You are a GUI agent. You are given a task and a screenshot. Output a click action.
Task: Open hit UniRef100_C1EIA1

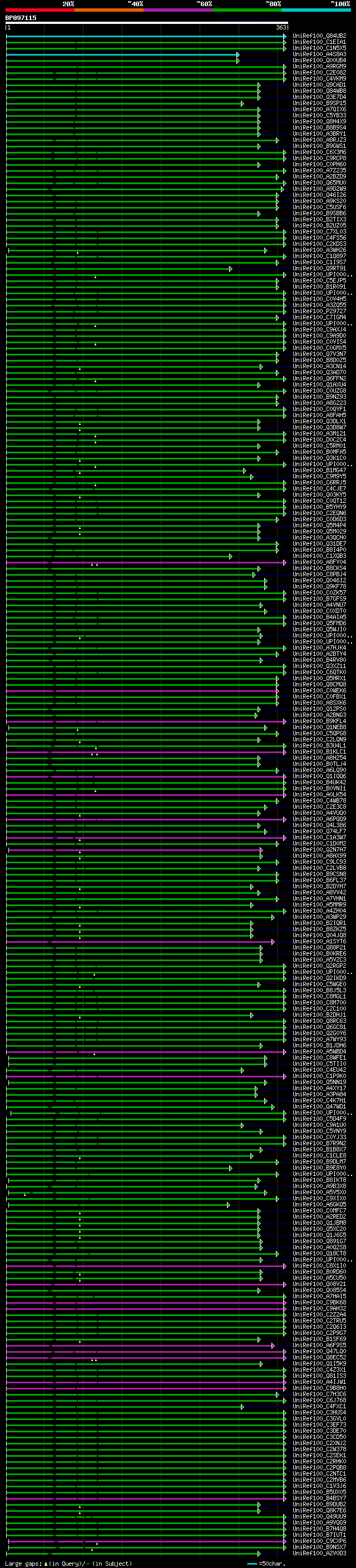[319, 42]
